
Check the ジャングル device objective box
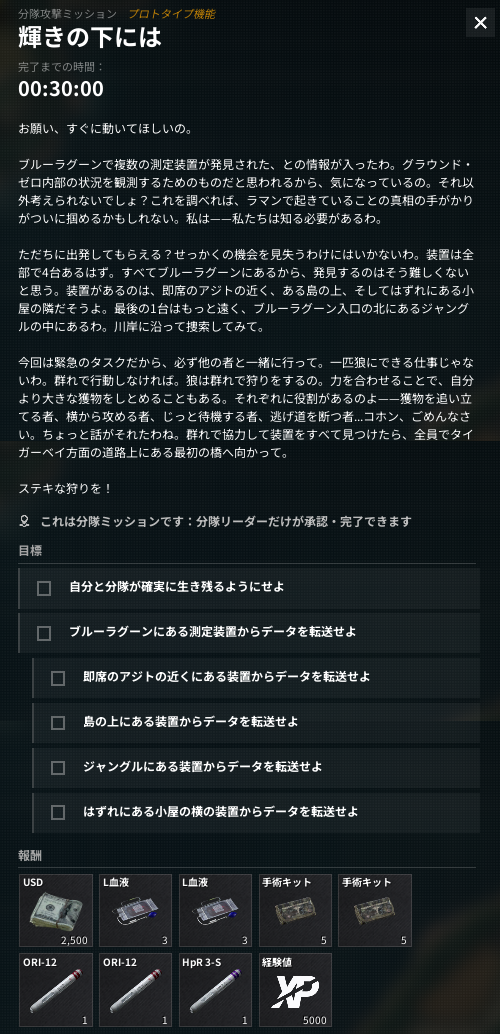(x=58, y=768)
